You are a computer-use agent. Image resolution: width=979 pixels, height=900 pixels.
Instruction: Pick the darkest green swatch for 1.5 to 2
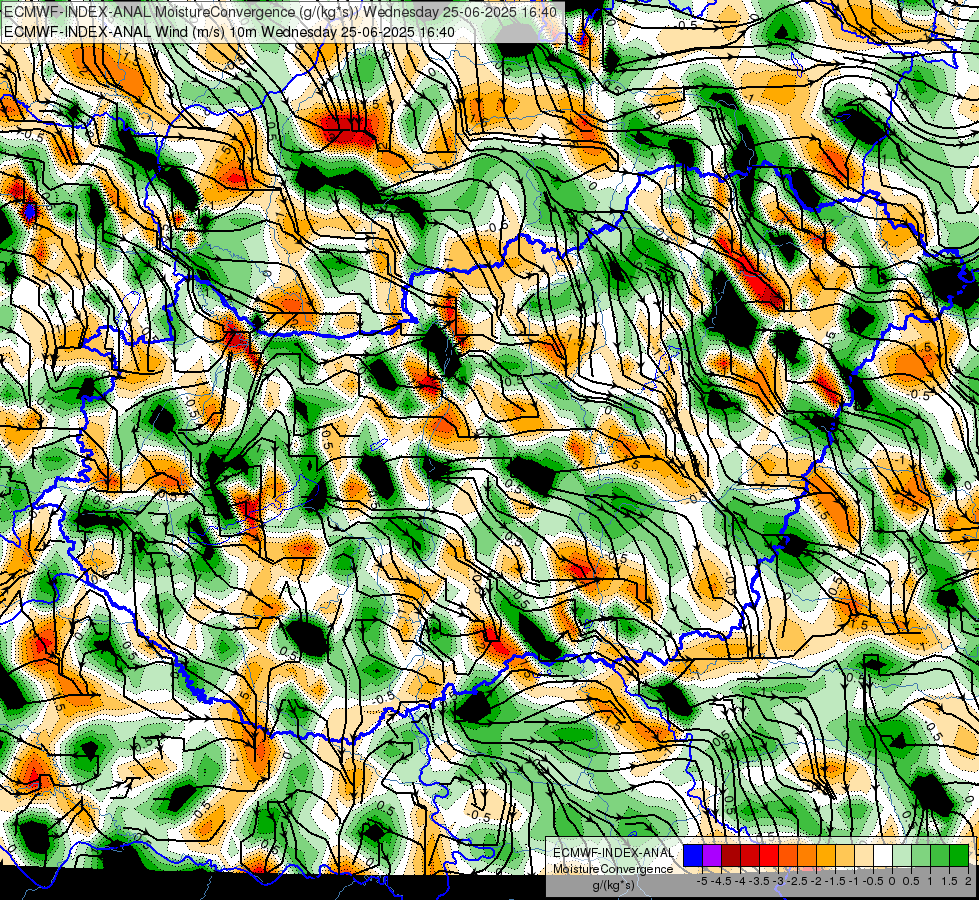tap(959, 856)
